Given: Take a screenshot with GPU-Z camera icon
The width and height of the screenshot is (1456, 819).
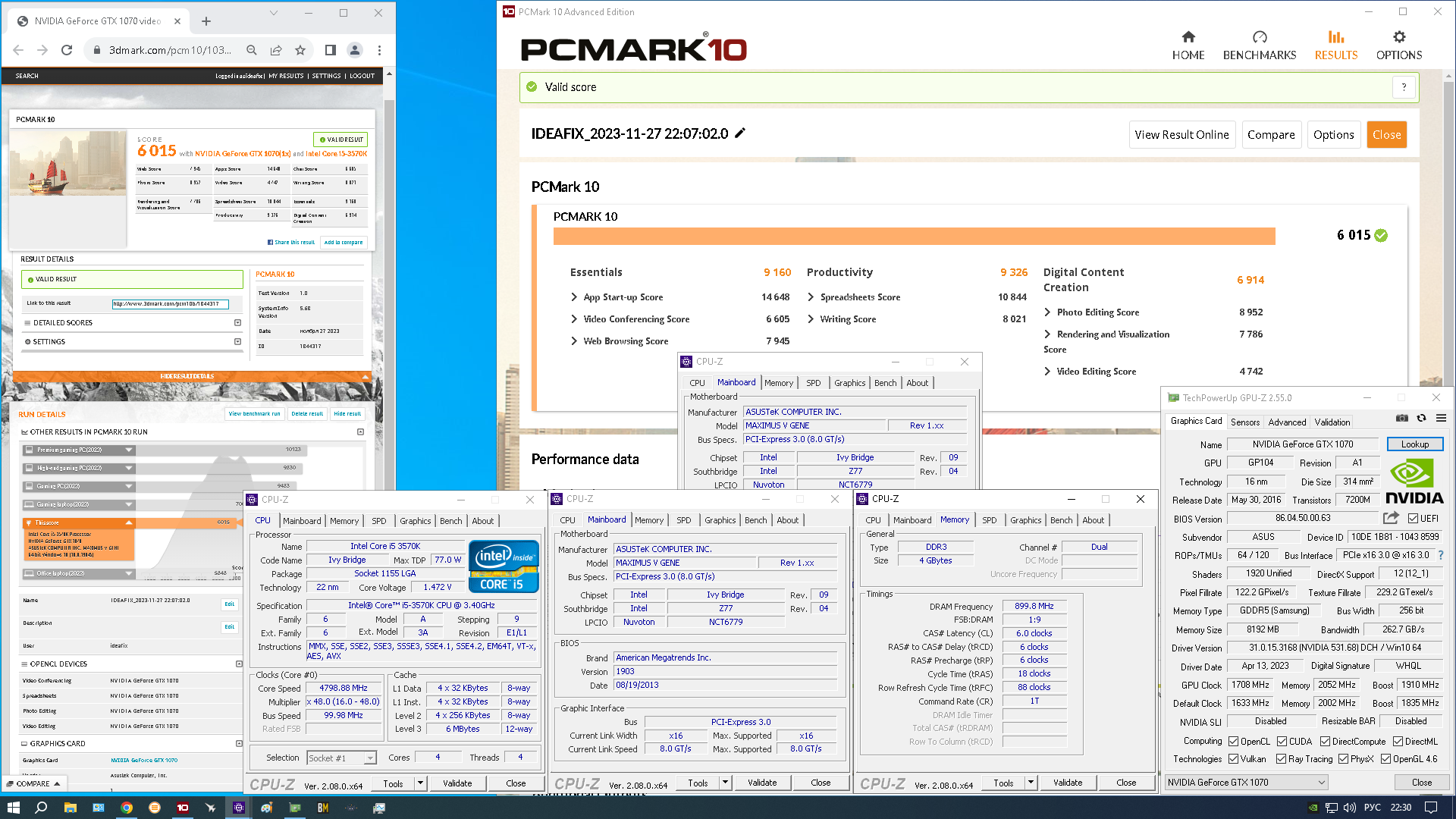Looking at the screenshot, I should coord(1402,419).
